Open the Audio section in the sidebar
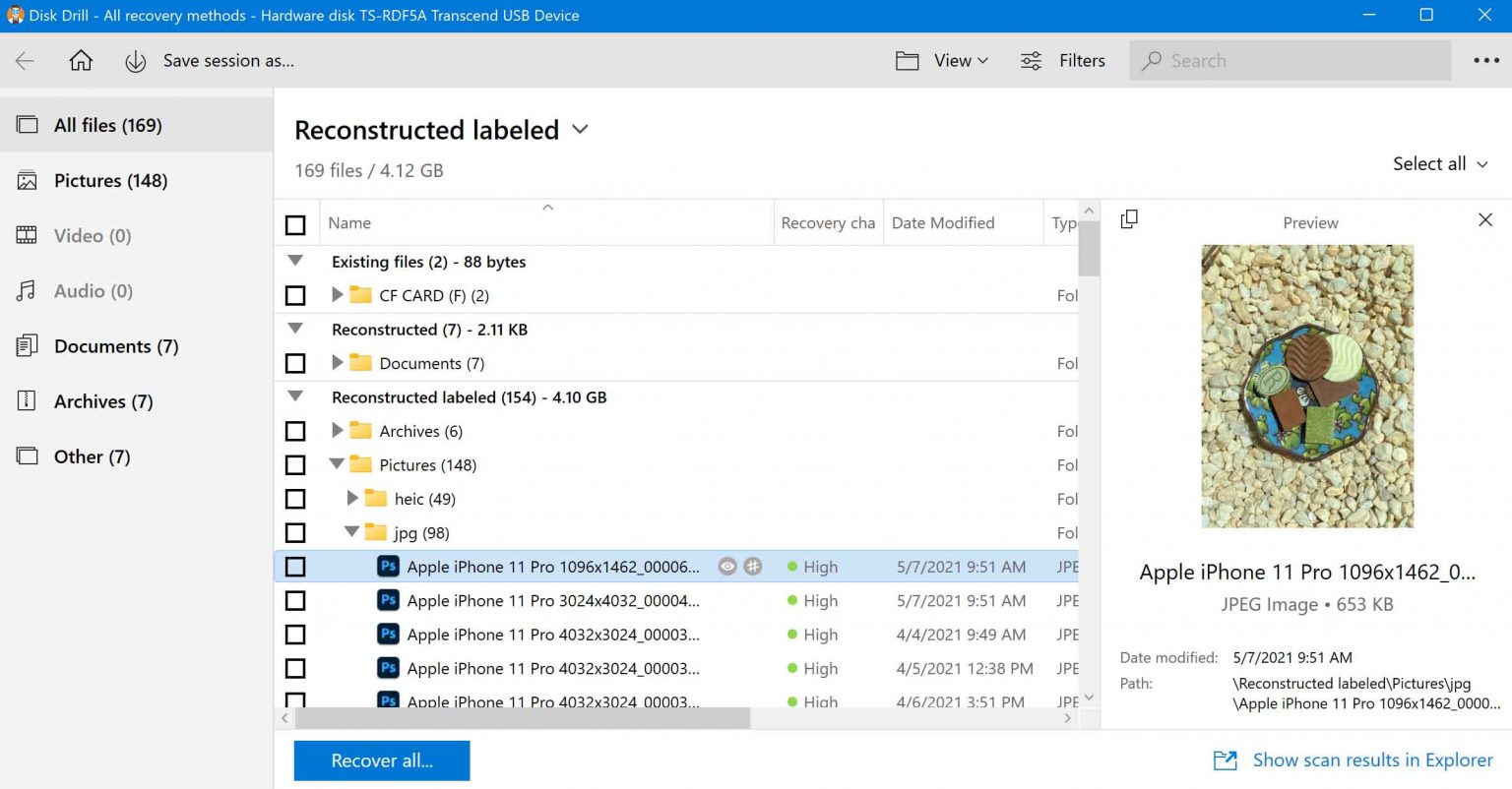Image resolution: width=1512 pixels, height=789 pixels. point(92,290)
